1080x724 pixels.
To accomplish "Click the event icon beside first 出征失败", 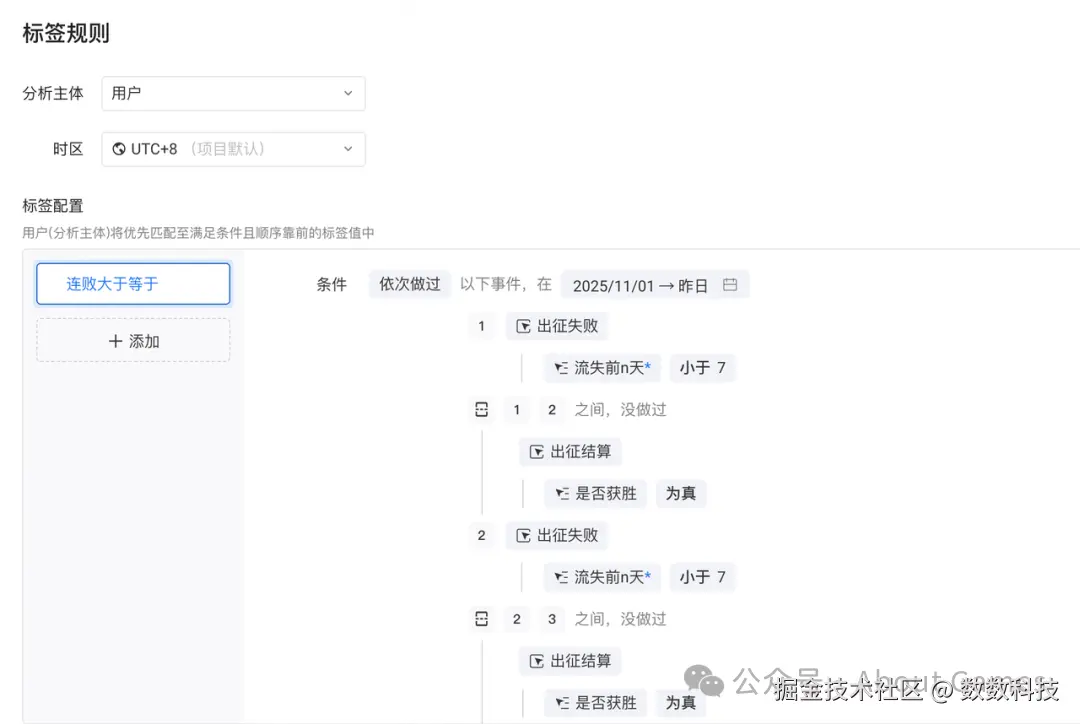I will click(525, 325).
